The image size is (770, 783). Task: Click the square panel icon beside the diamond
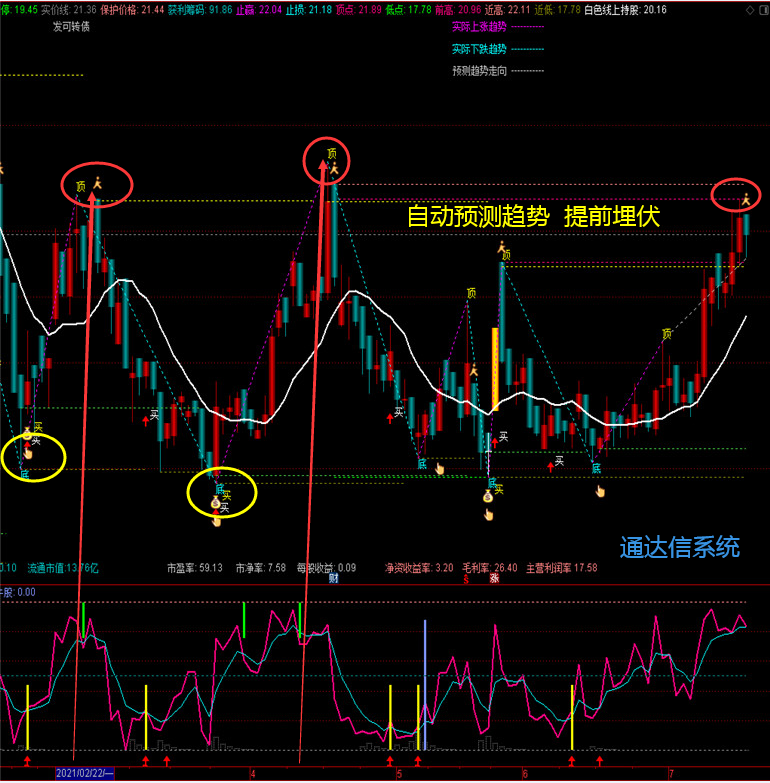[x=764, y=10]
